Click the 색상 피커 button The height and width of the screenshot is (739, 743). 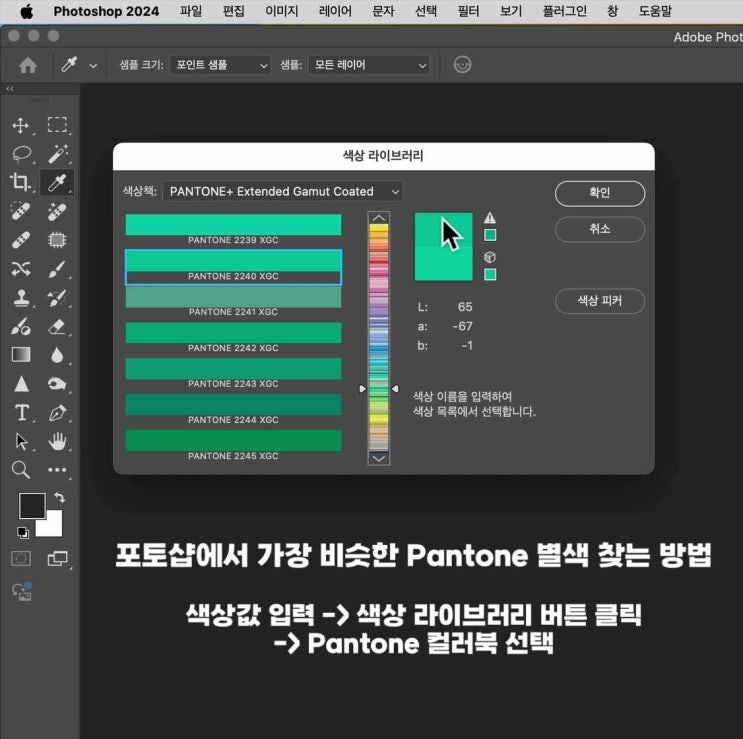tap(600, 301)
